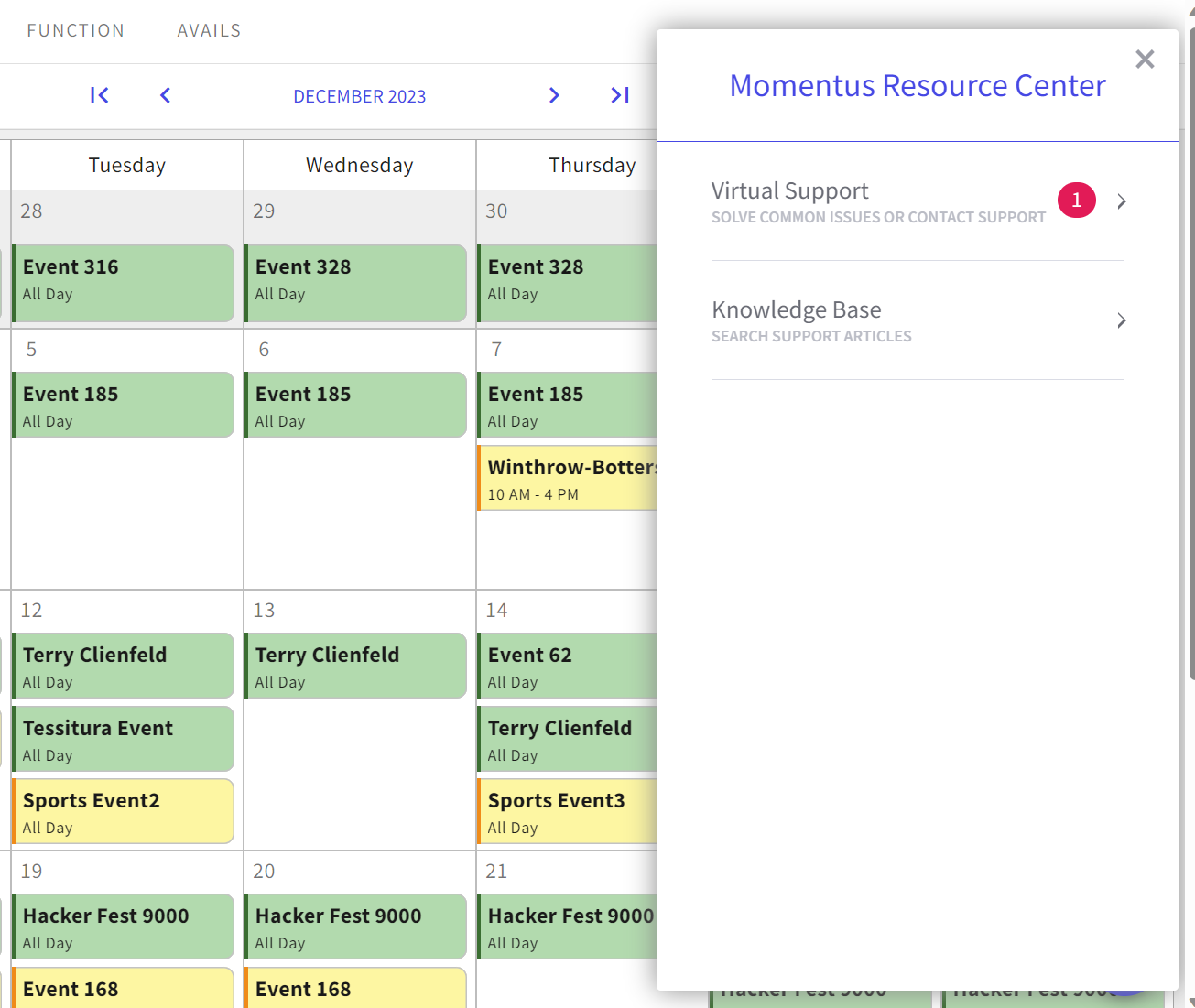Select Sports Event2 on Tuesday the 12th
1195x1008 pixels.
123,811
